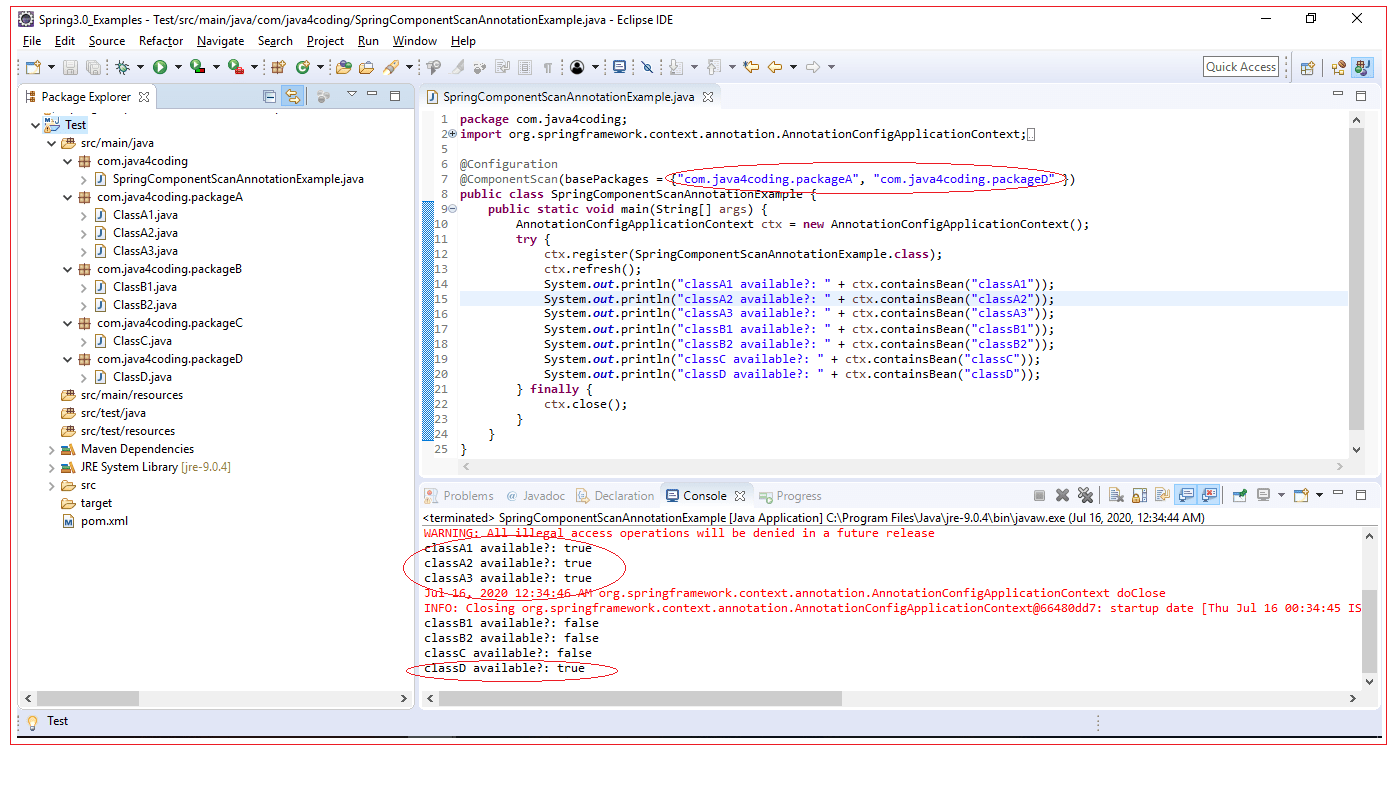Collapse the com.java4coding.packageA package
The width and height of the screenshot is (1394, 786).
(x=68, y=196)
